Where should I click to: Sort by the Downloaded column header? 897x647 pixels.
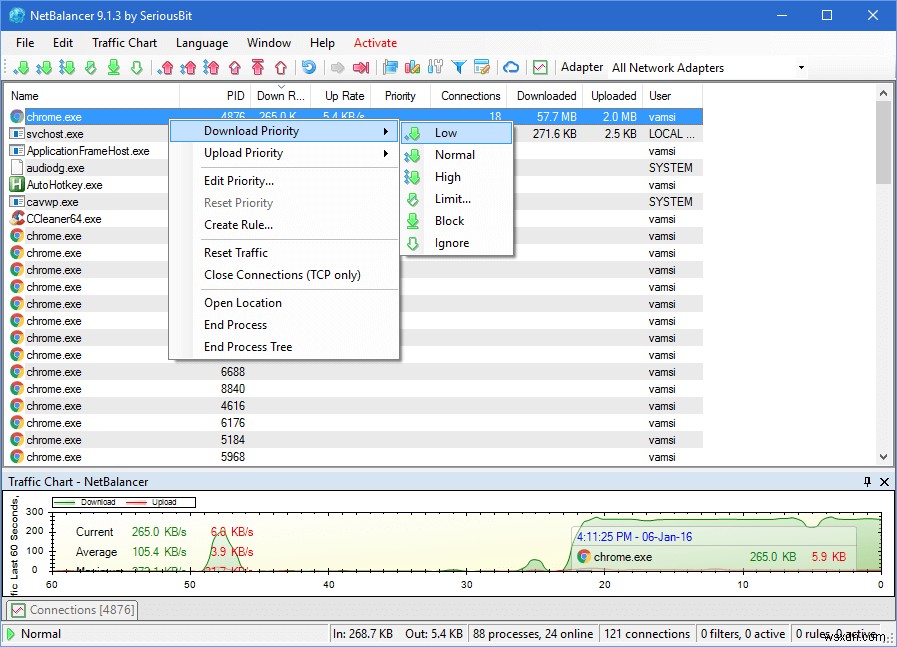pyautogui.click(x=546, y=95)
